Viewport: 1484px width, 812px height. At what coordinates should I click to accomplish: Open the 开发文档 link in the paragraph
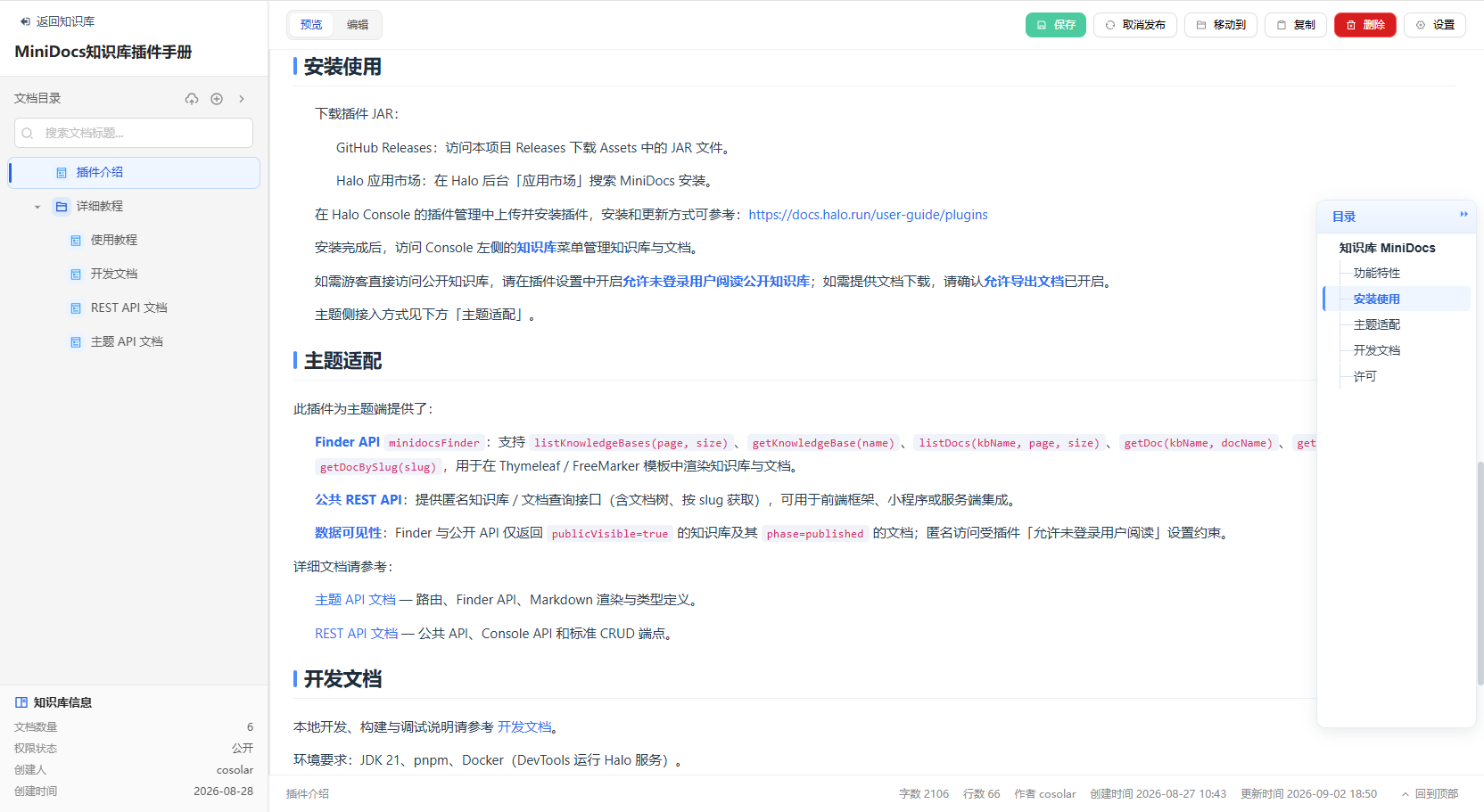[x=524, y=727]
